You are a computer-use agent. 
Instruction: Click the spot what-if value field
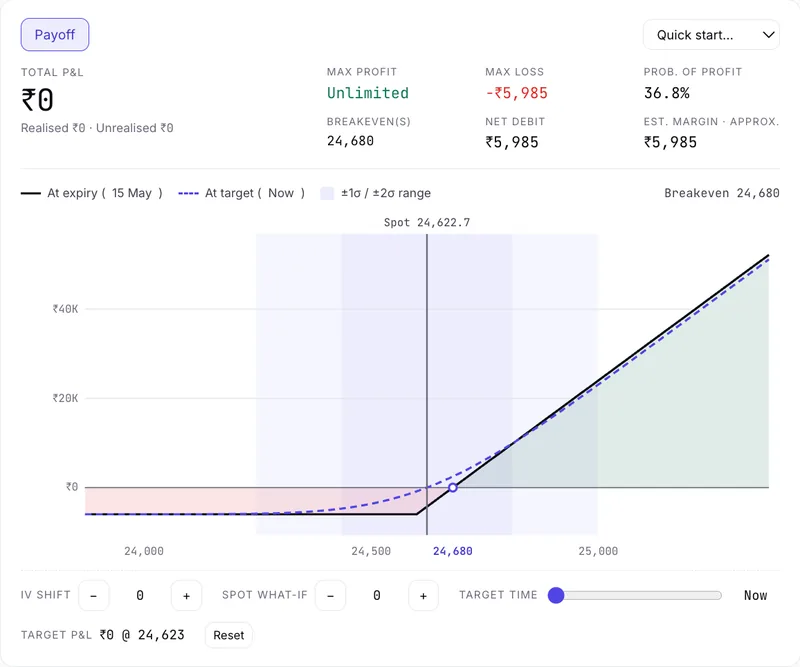(x=377, y=596)
